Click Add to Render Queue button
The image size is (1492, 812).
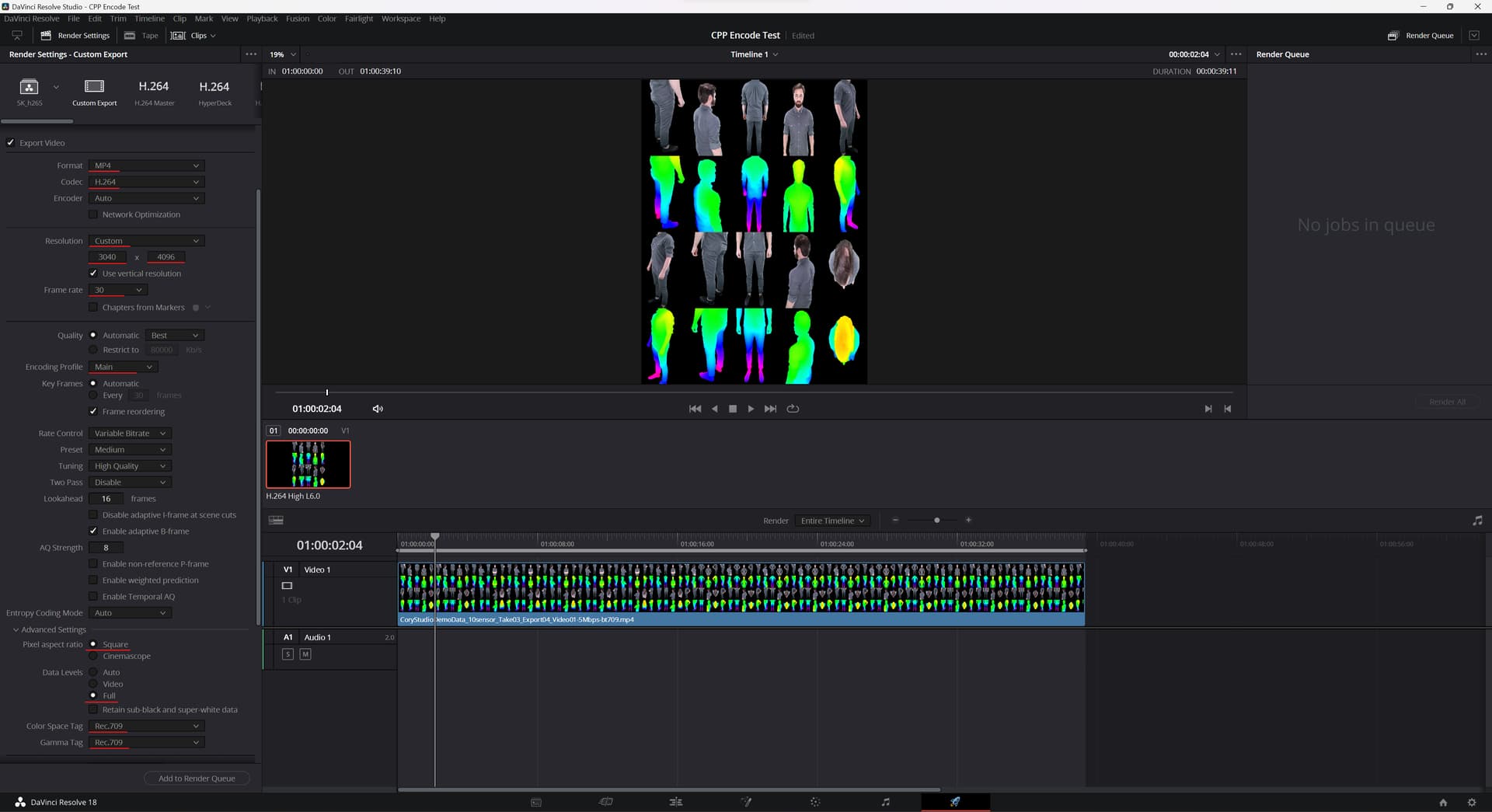point(197,778)
